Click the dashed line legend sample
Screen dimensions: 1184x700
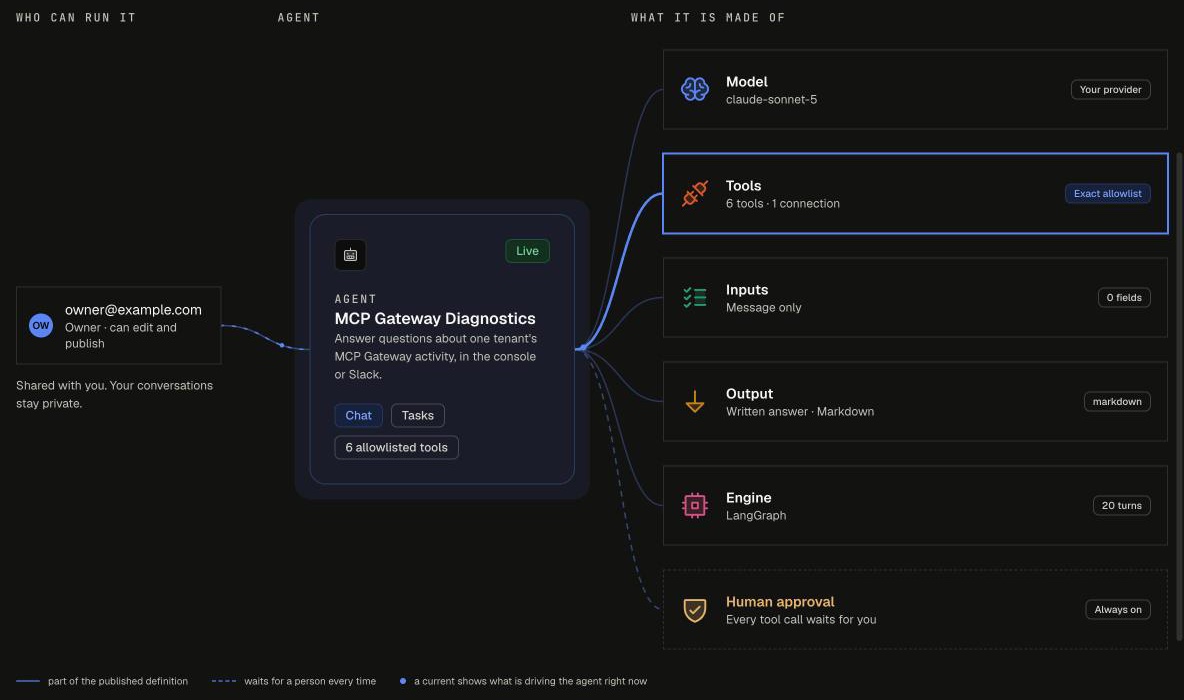pyautogui.click(x=224, y=681)
